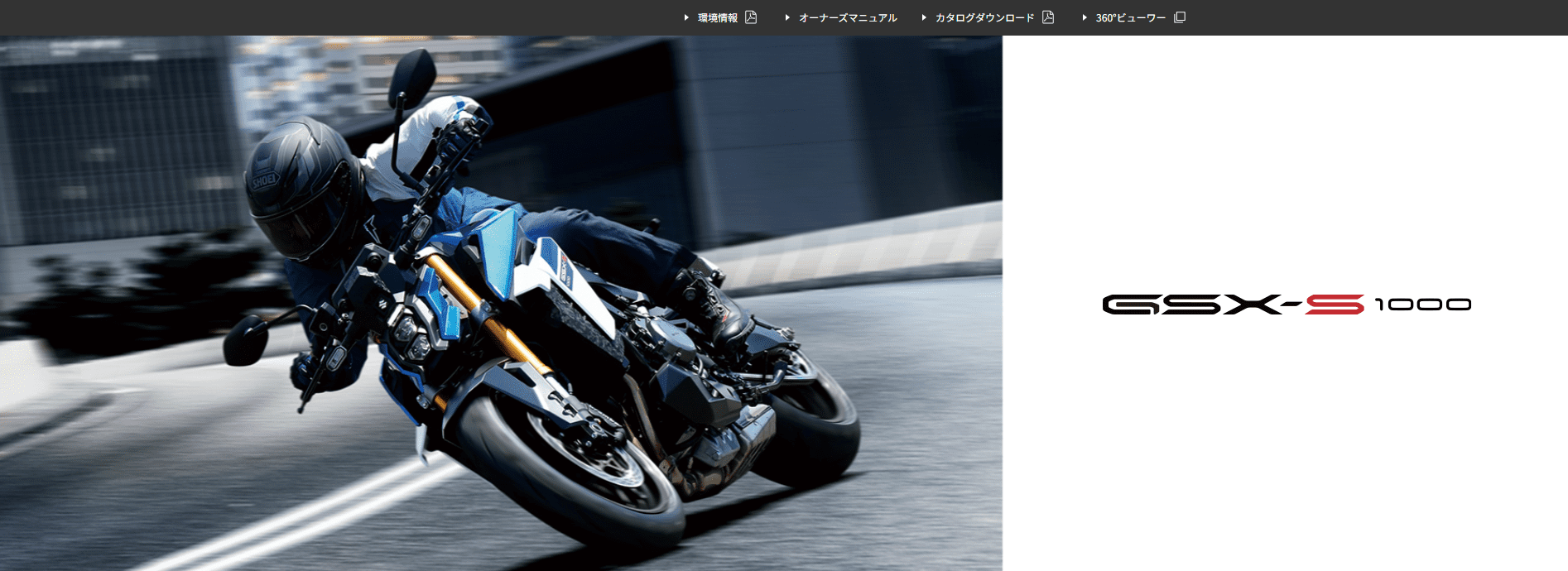Open the 環境情報 link
1568x571 pixels.
click(x=717, y=17)
